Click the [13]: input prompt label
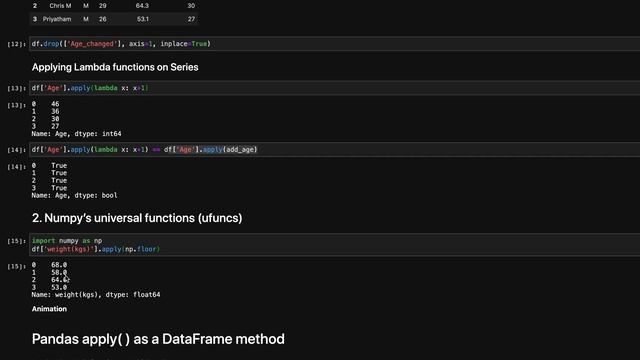The image size is (640, 360). [17, 88]
